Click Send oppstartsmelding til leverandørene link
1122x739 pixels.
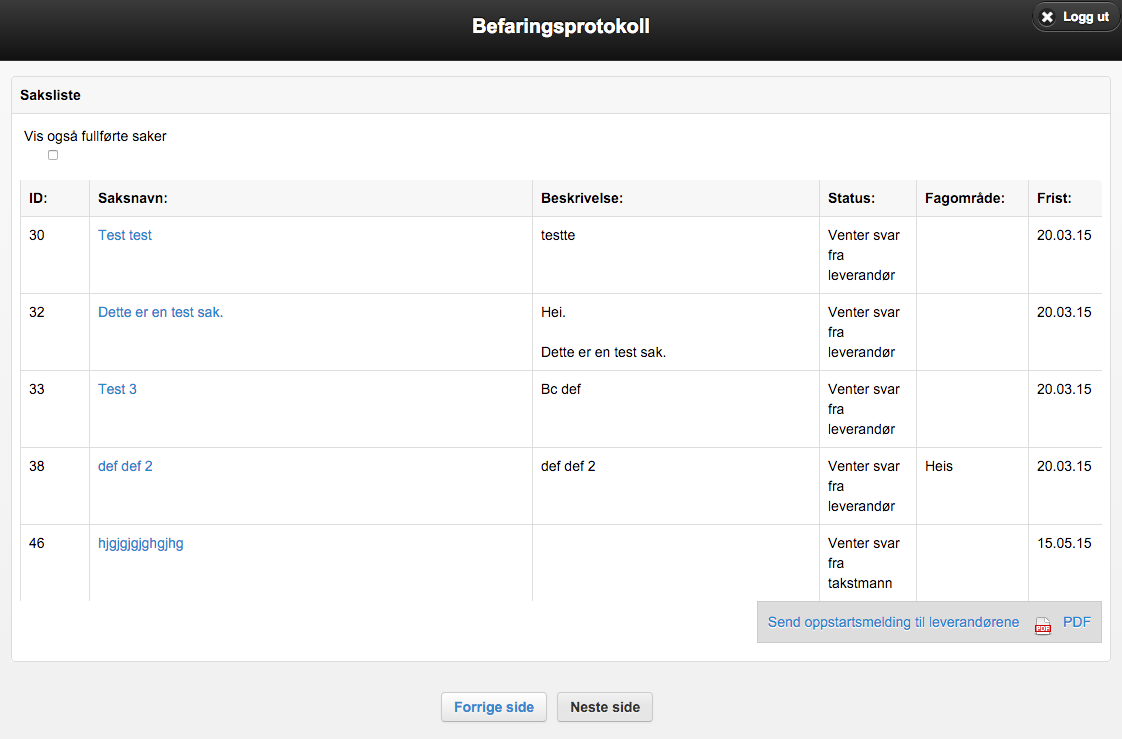pos(893,622)
